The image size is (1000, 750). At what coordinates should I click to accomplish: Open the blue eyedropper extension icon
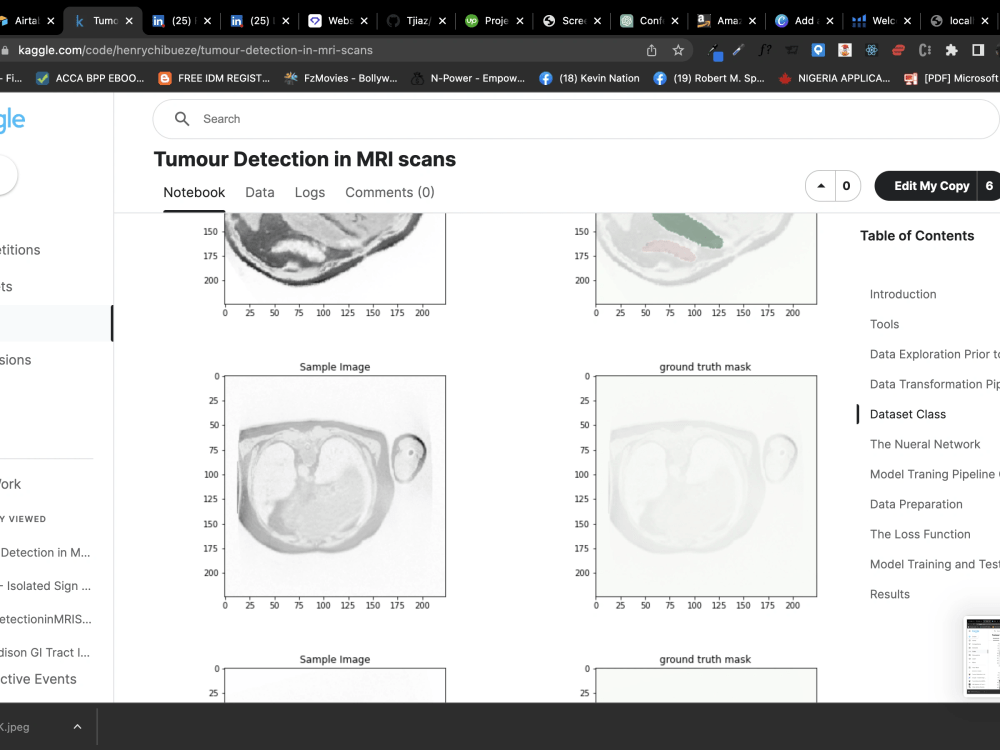(x=739, y=50)
